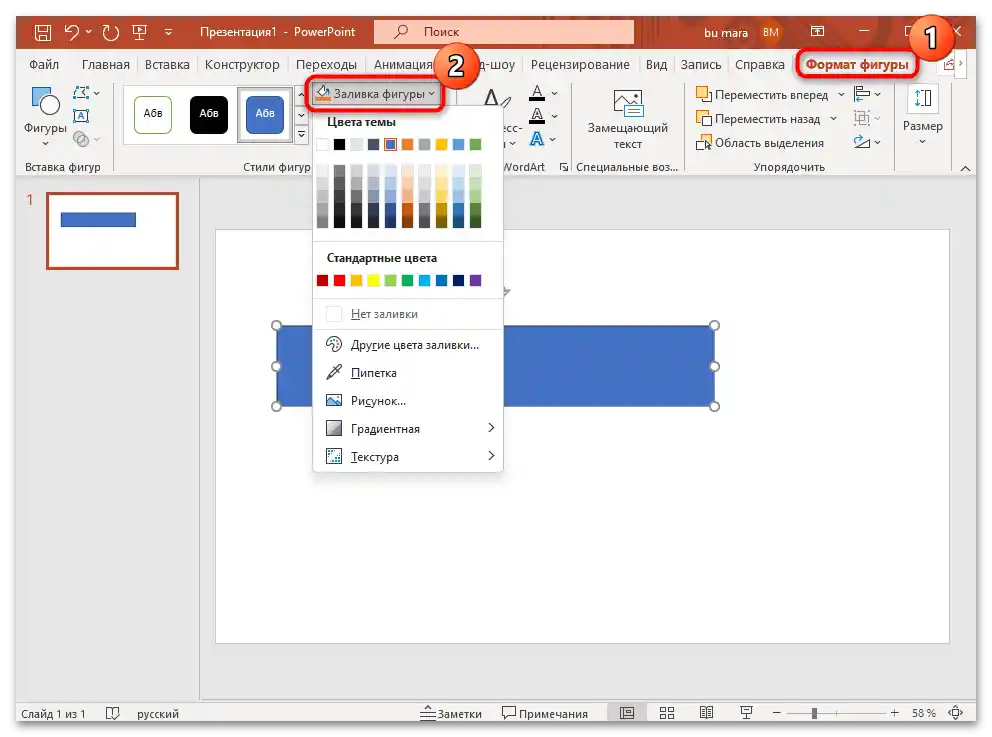Viewport: 992px width, 737px height.
Task: Start slide show from the status bar icon
Action: coord(746,713)
